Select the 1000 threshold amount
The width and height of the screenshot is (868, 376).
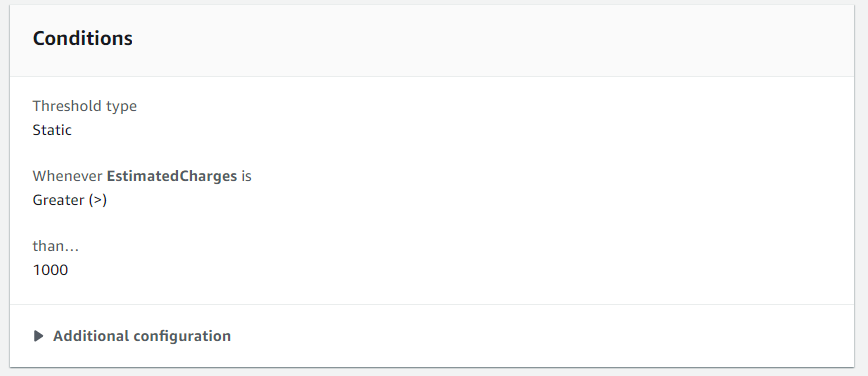pos(50,270)
